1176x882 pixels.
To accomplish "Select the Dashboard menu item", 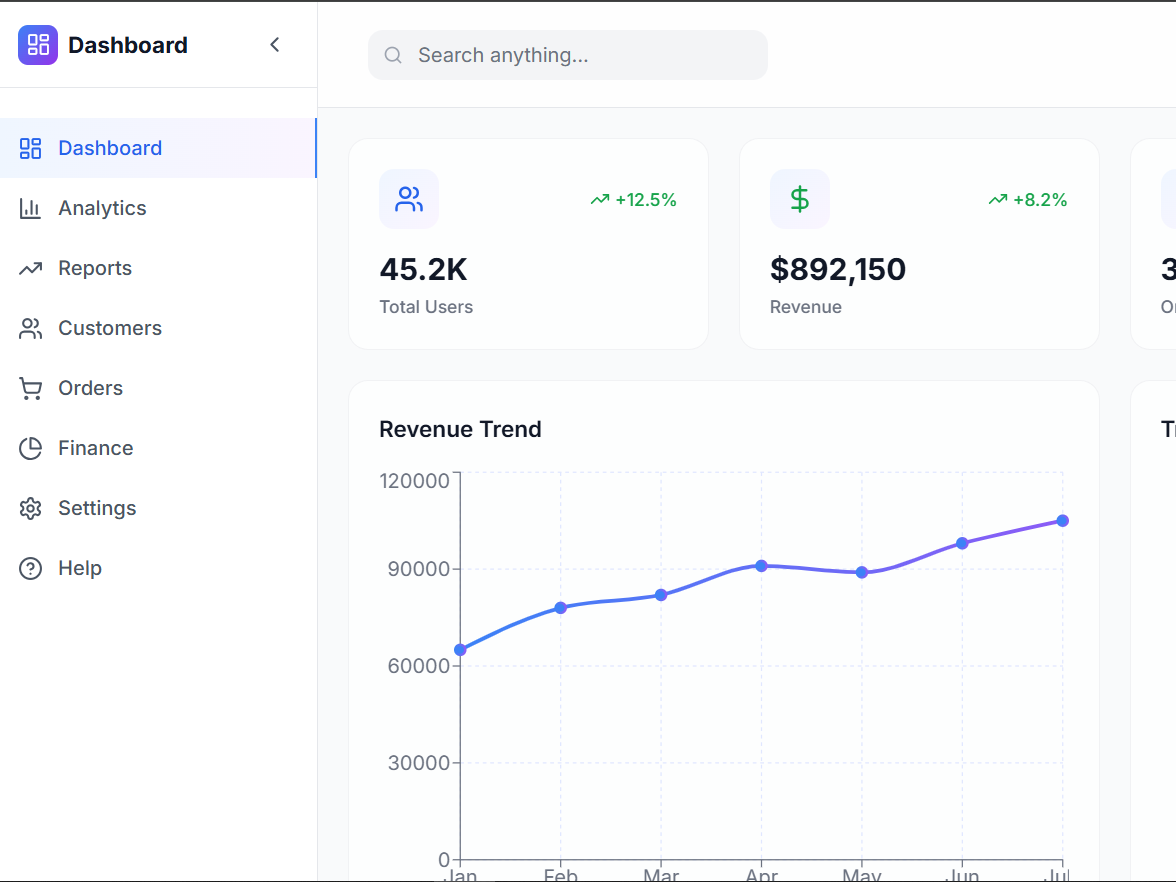I will (110, 147).
